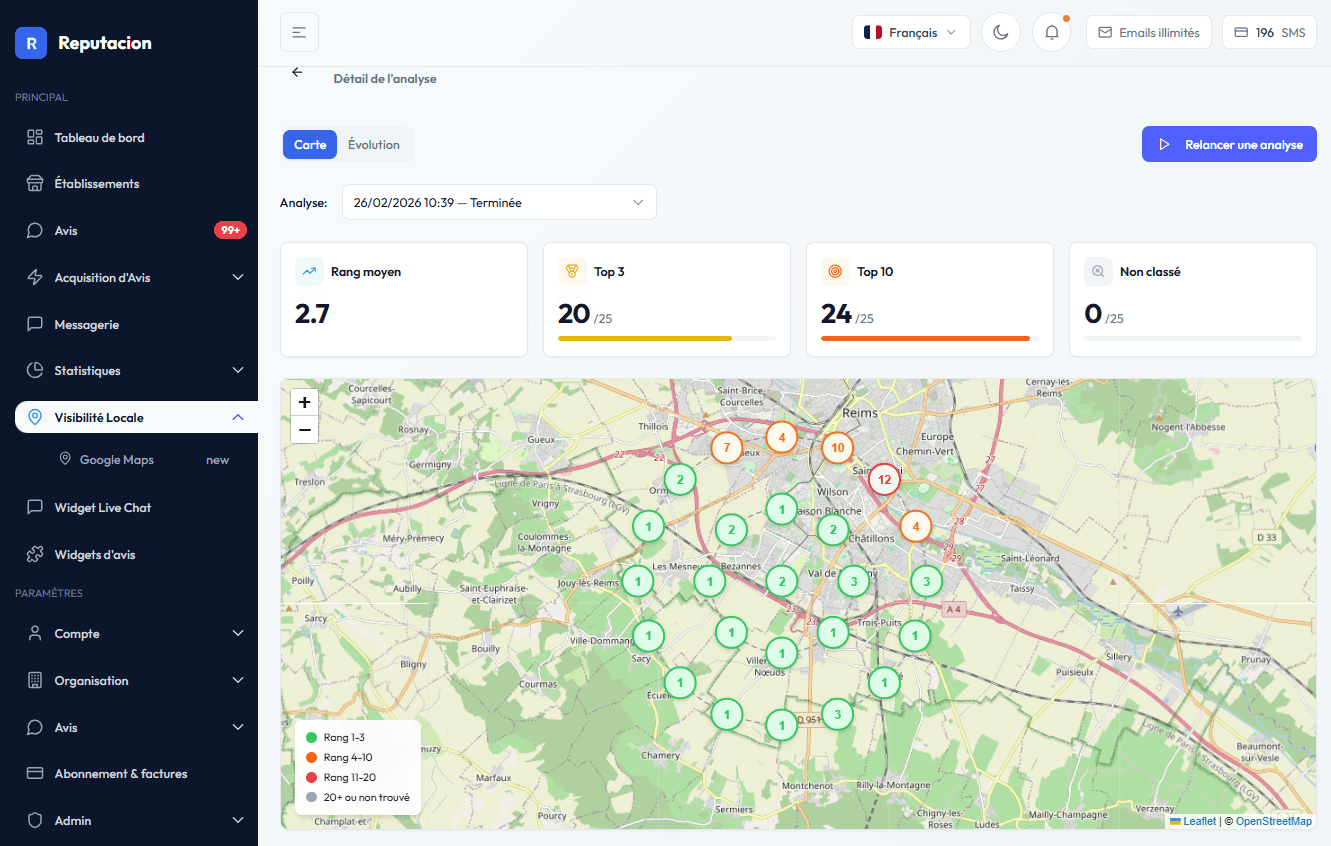This screenshot has height=846, width=1331.
Task: Zoom out on the map
Action: (305, 430)
